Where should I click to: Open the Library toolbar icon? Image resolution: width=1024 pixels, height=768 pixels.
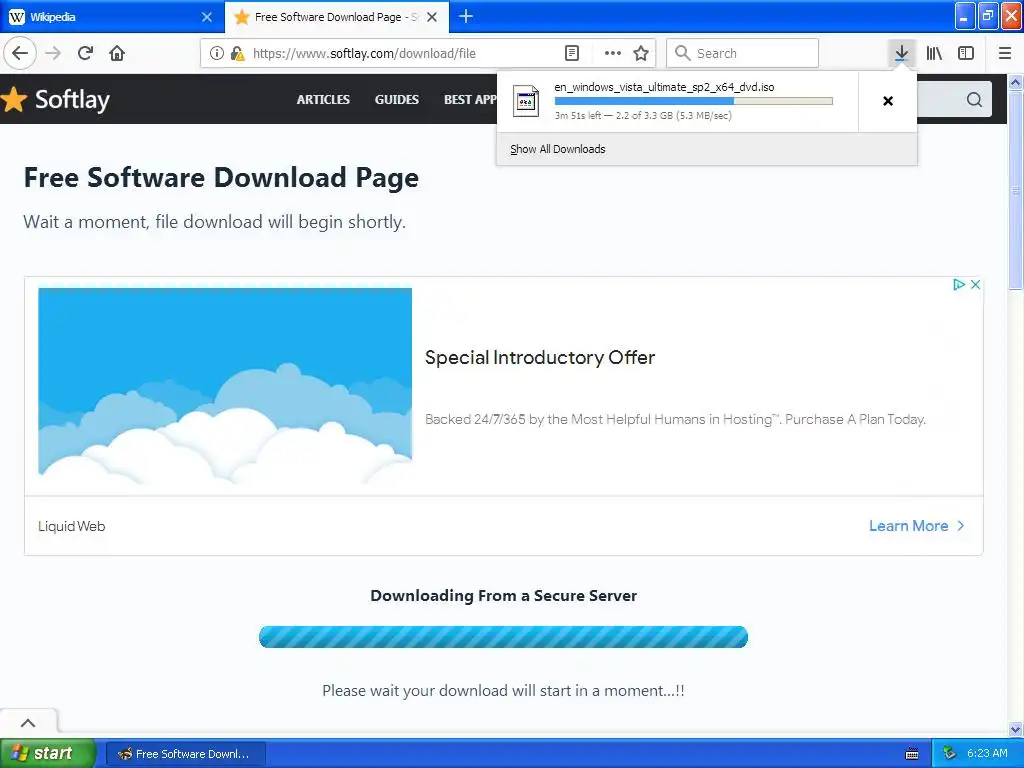(x=934, y=53)
